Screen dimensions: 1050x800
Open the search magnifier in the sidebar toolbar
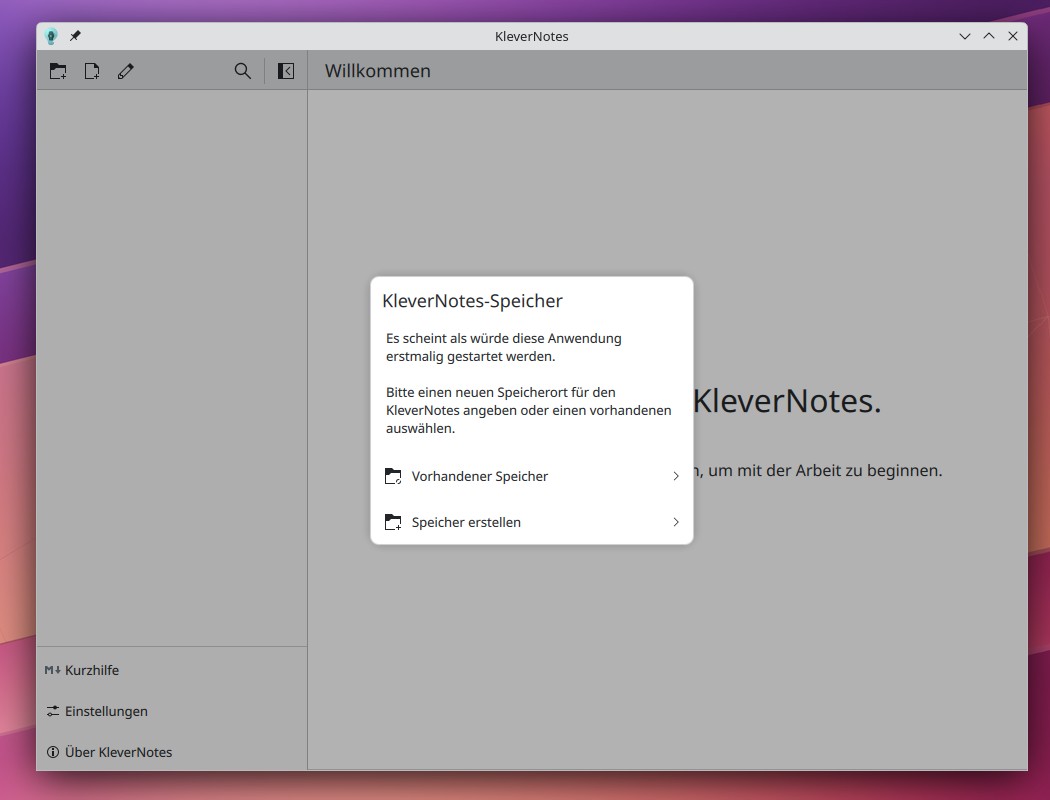point(242,71)
